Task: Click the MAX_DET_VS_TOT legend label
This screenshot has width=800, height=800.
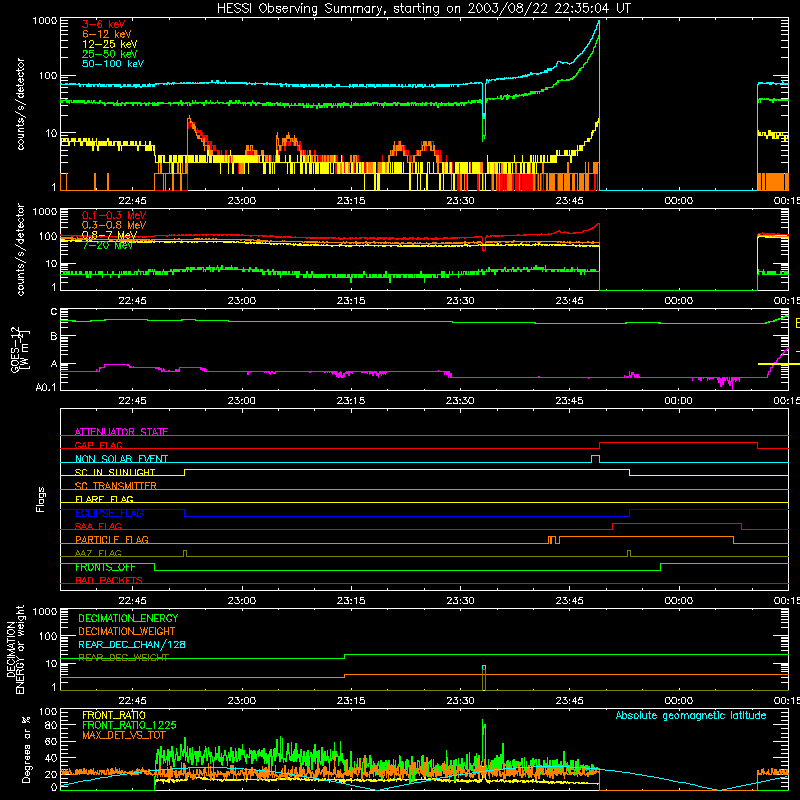Action: click(124, 735)
